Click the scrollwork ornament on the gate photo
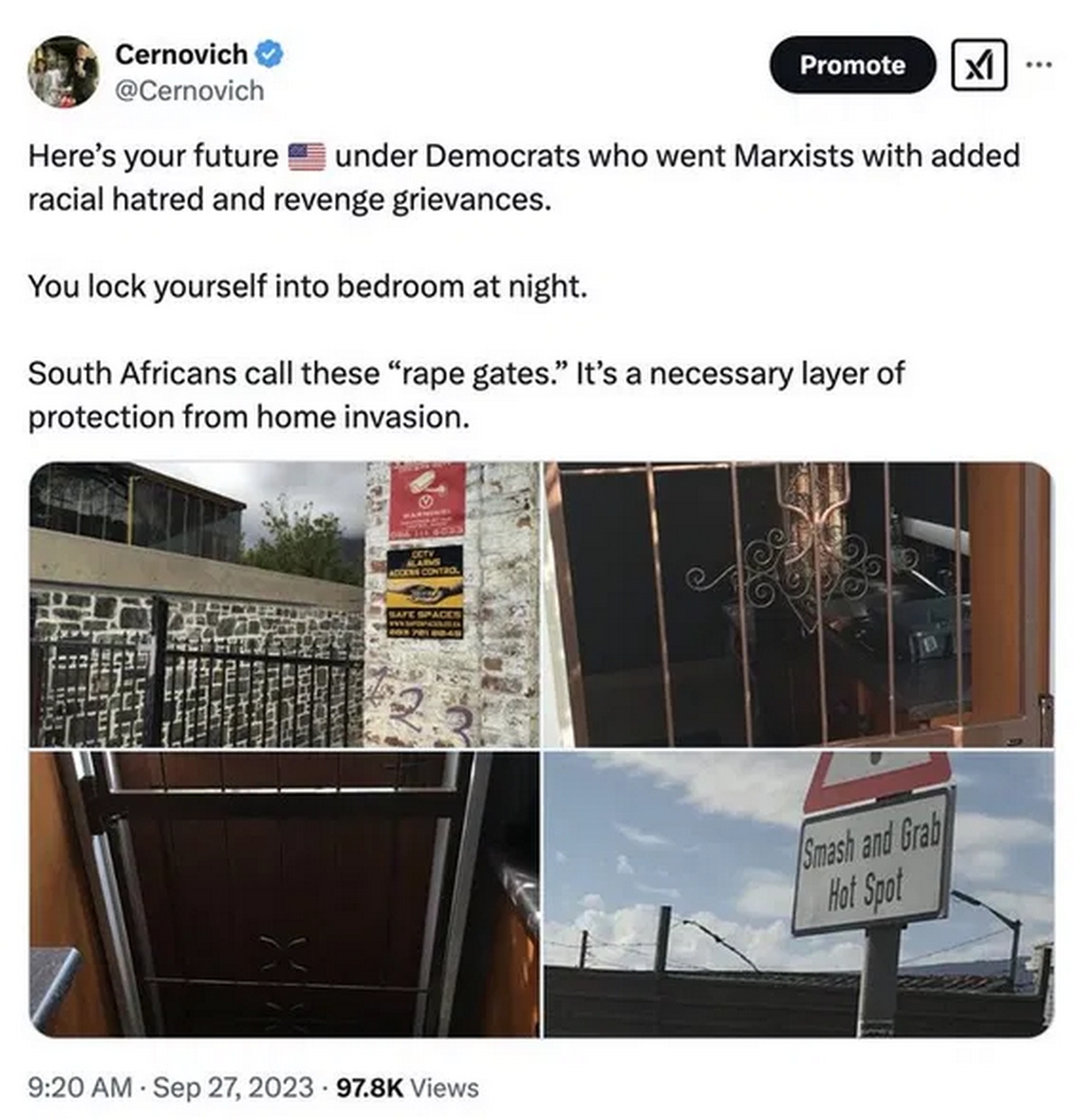Image resolution: width=1078 pixels, height=1120 pixels. 801,568
